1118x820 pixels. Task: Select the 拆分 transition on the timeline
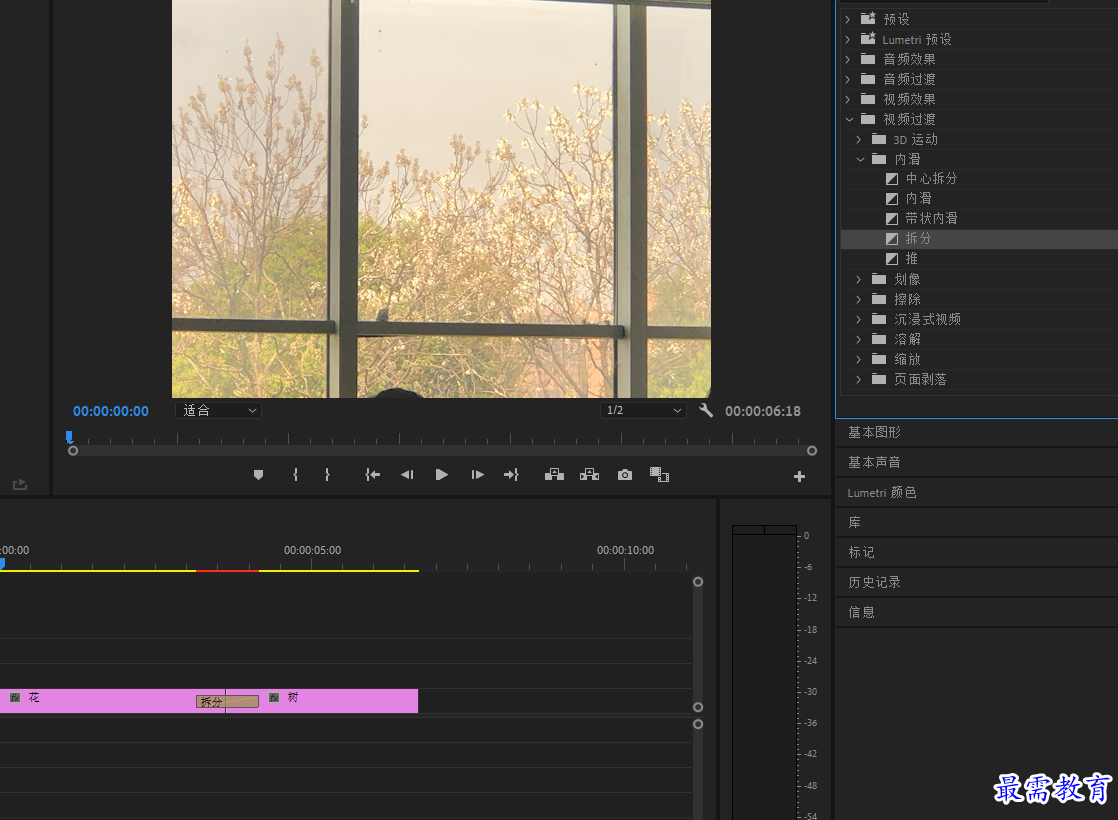tap(227, 702)
